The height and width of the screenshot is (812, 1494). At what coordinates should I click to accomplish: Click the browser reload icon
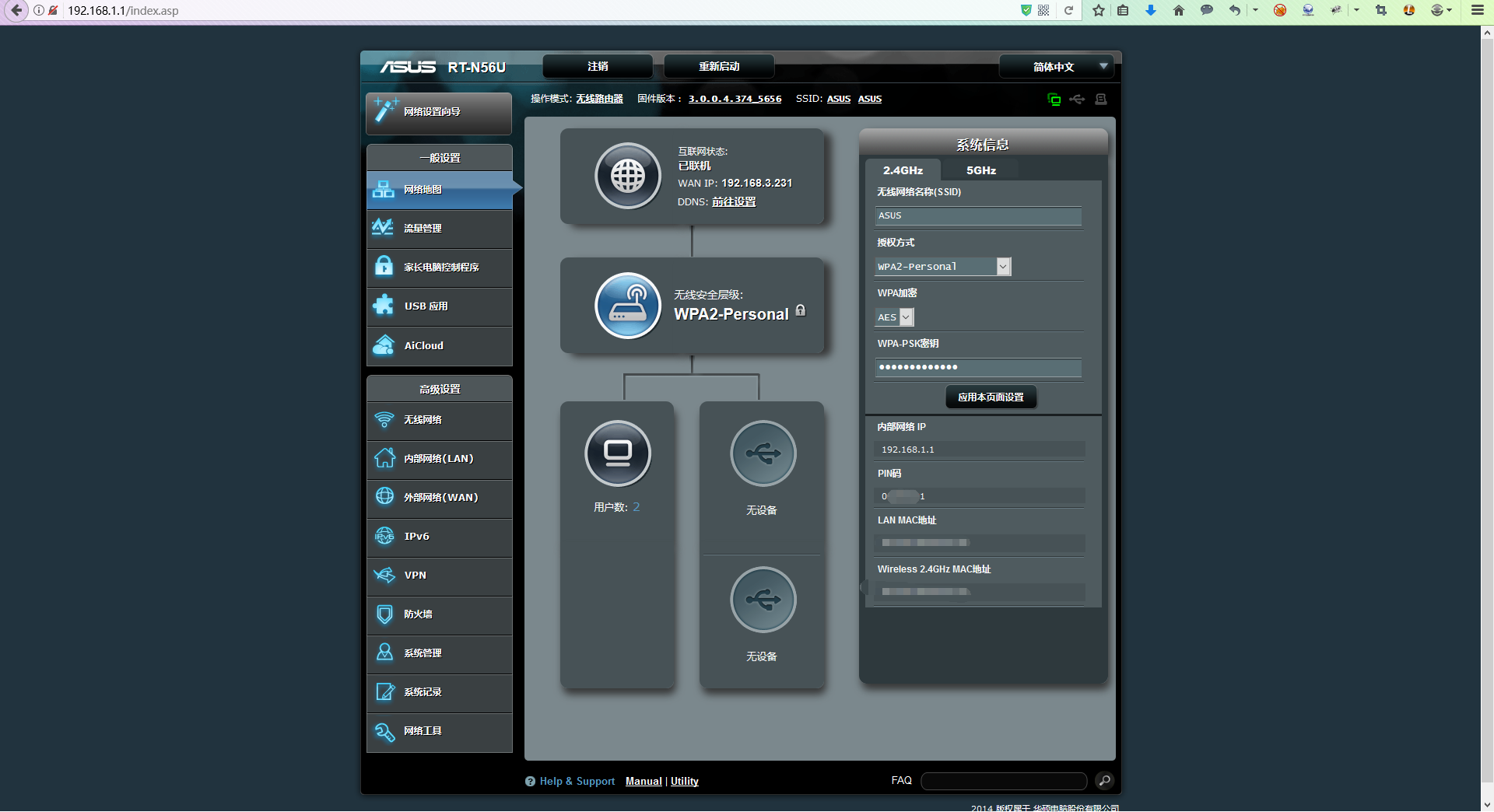coord(1068,10)
